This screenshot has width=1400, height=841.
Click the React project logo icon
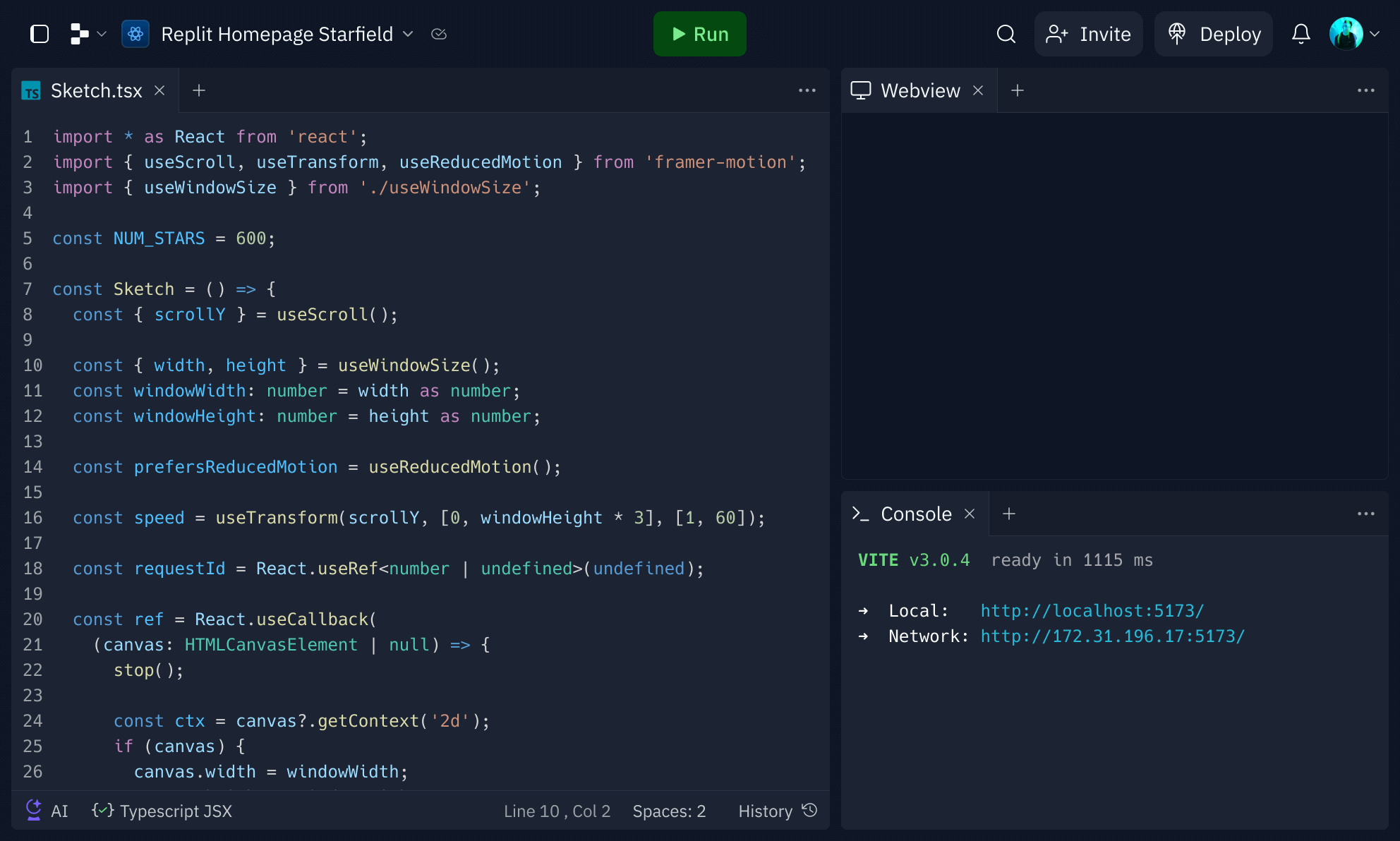point(135,34)
